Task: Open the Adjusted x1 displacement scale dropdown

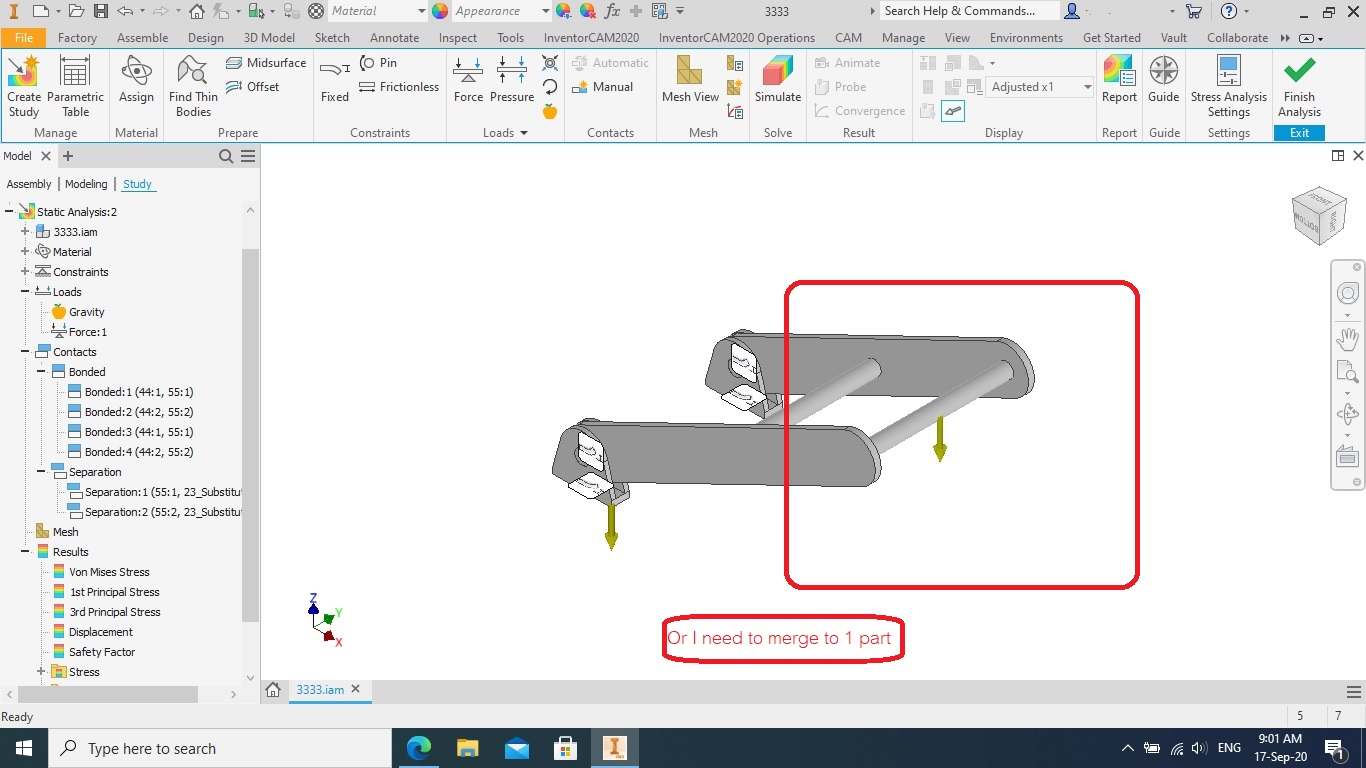Action: [x=1087, y=86]
